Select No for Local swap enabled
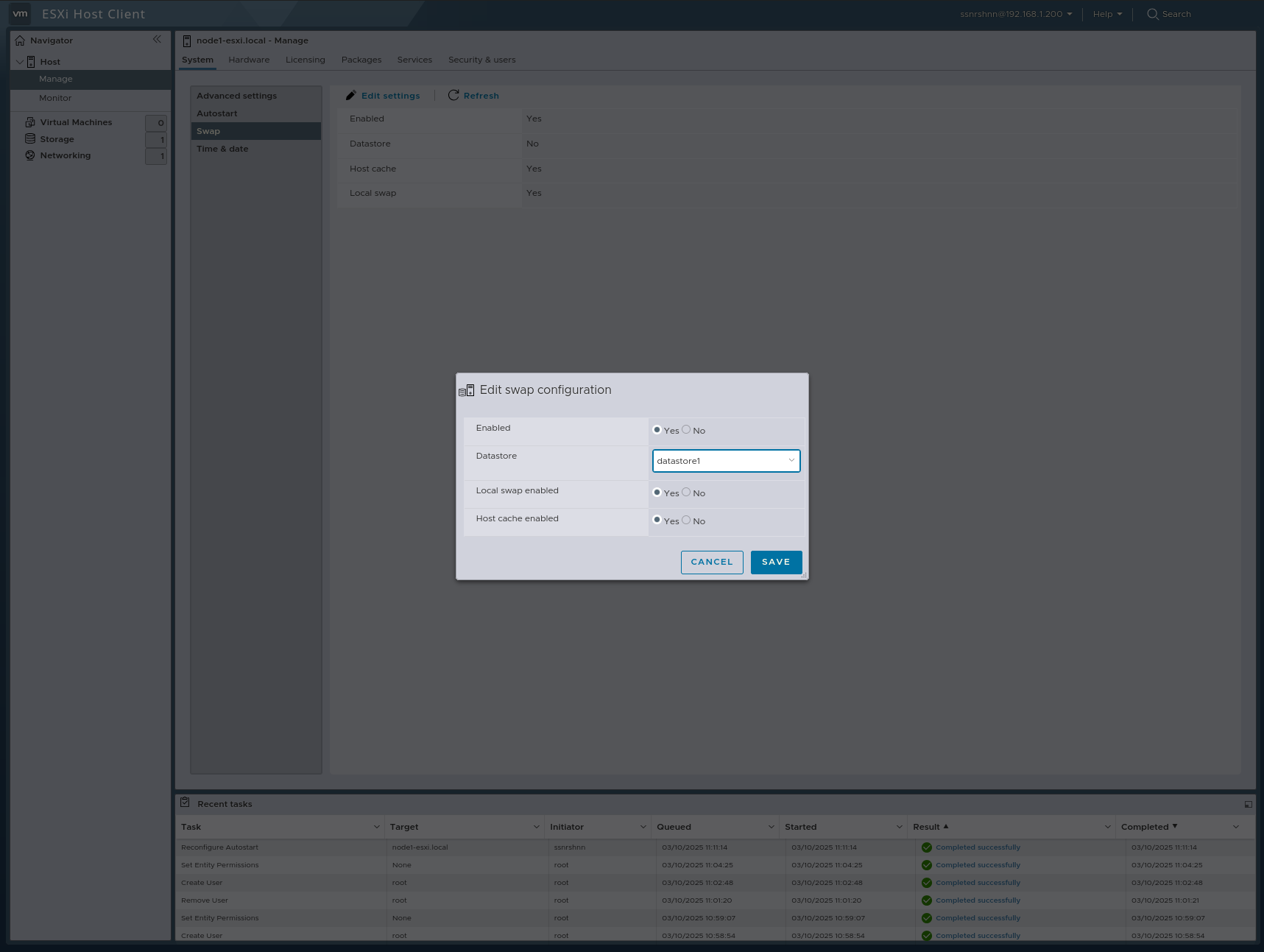This screenshot has width=1264, height=952. click(x=687, y=492)
